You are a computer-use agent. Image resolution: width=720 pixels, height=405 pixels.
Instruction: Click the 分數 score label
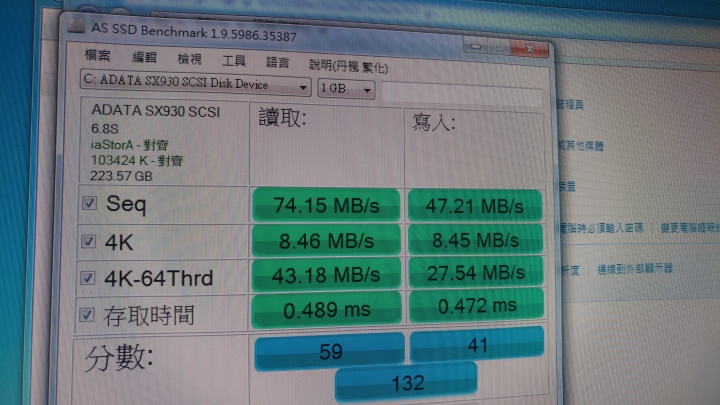click(118, 359)
